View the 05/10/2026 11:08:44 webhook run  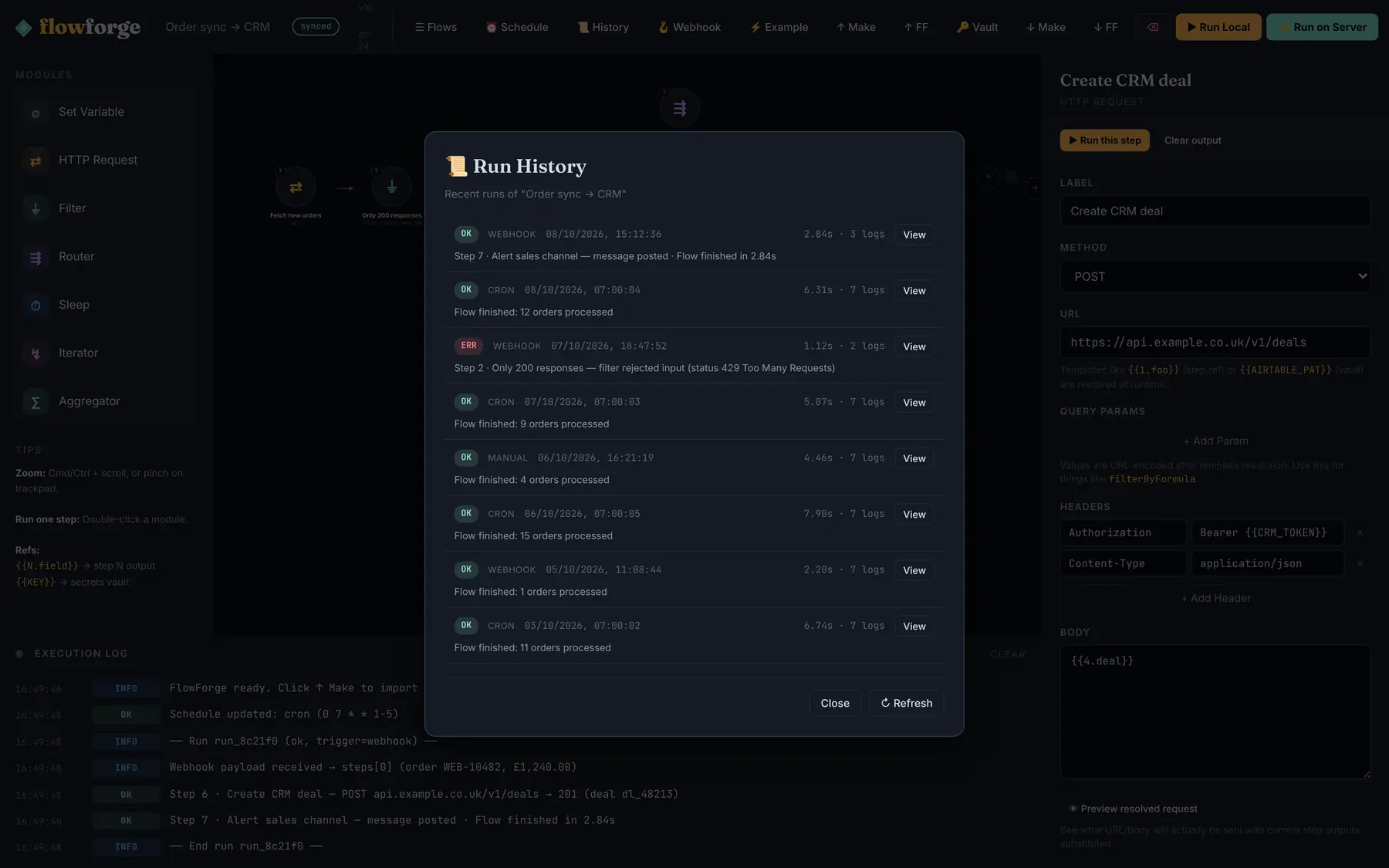point(914,570)
